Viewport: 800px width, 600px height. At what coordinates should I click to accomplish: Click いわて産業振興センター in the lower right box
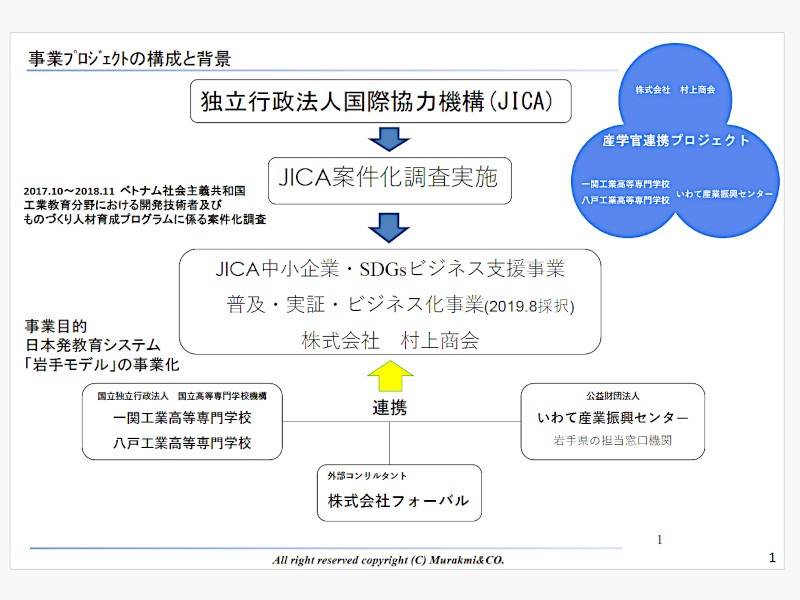coord(613,418)
